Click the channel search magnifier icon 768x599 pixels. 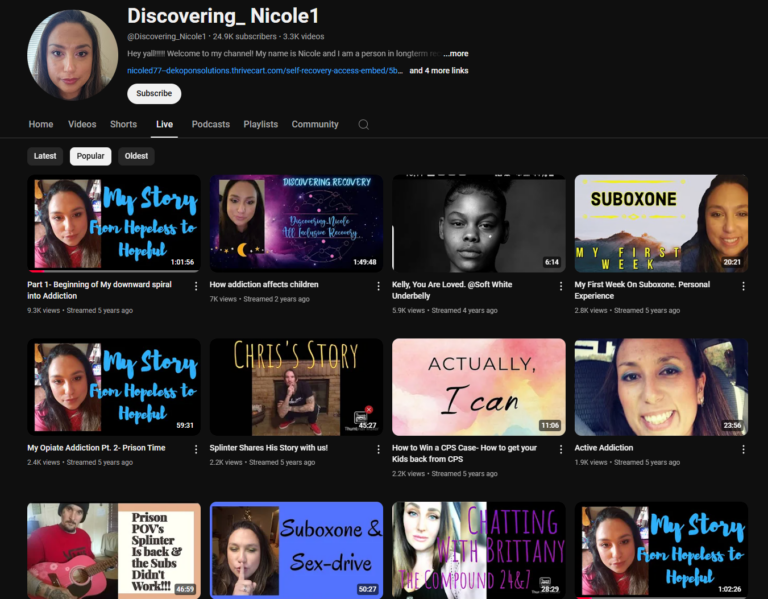coord(363,125)
